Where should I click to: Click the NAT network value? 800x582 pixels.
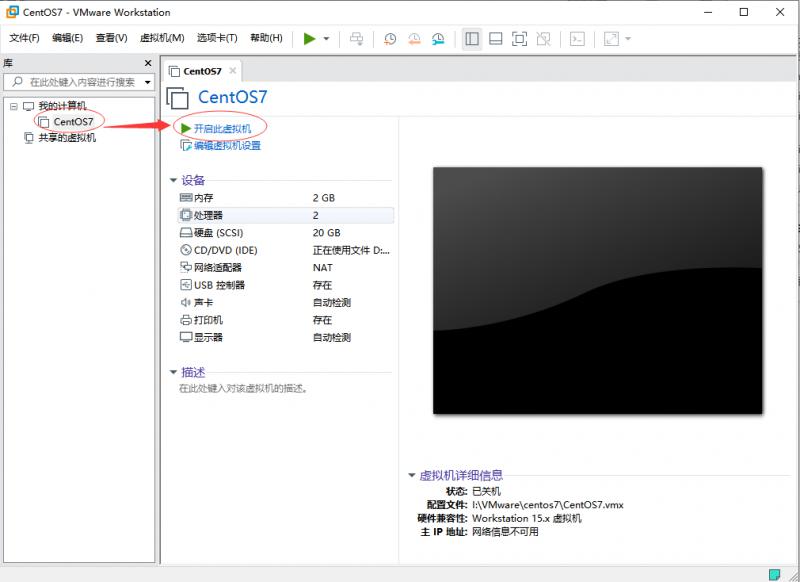322,268
